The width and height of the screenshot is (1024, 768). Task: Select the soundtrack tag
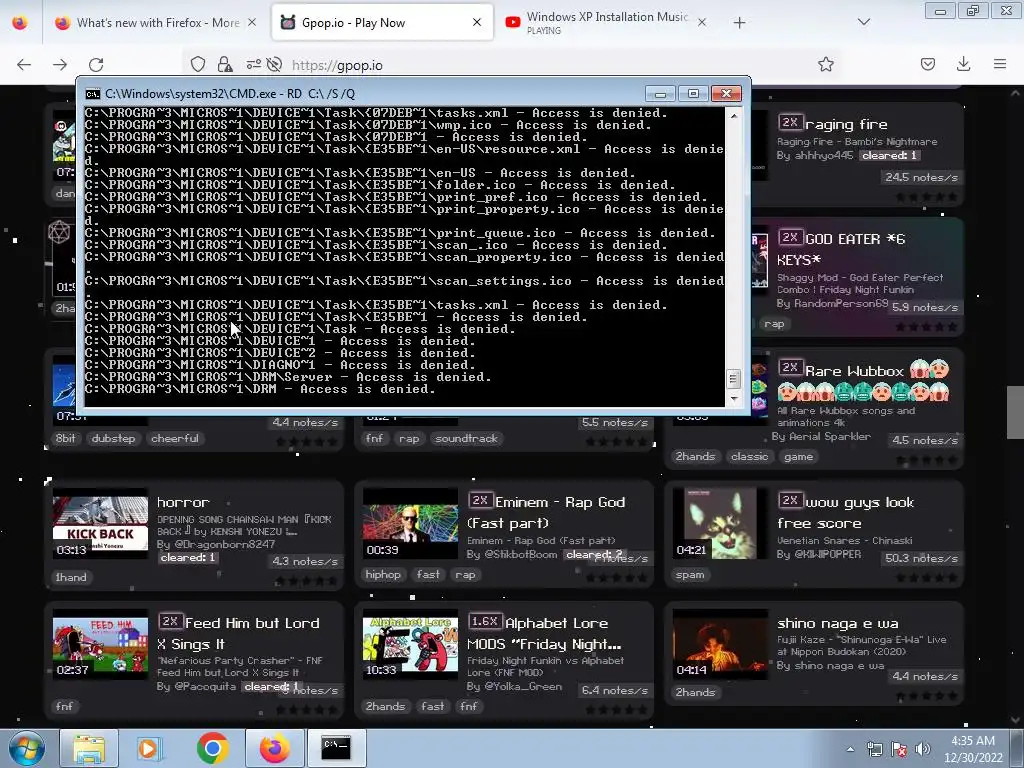coord(466,438)
